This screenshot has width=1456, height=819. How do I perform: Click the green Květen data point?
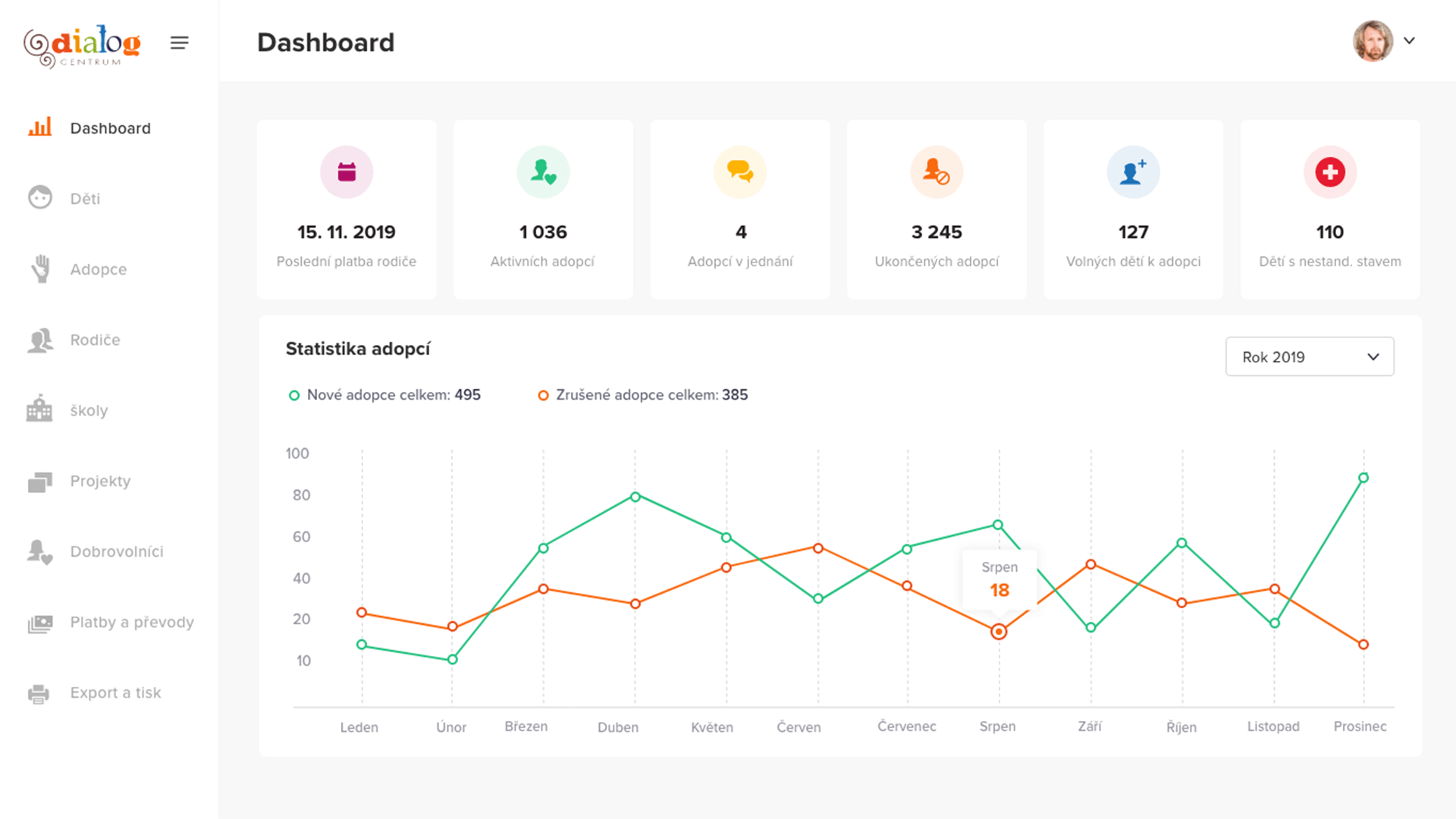click(726, 538)
